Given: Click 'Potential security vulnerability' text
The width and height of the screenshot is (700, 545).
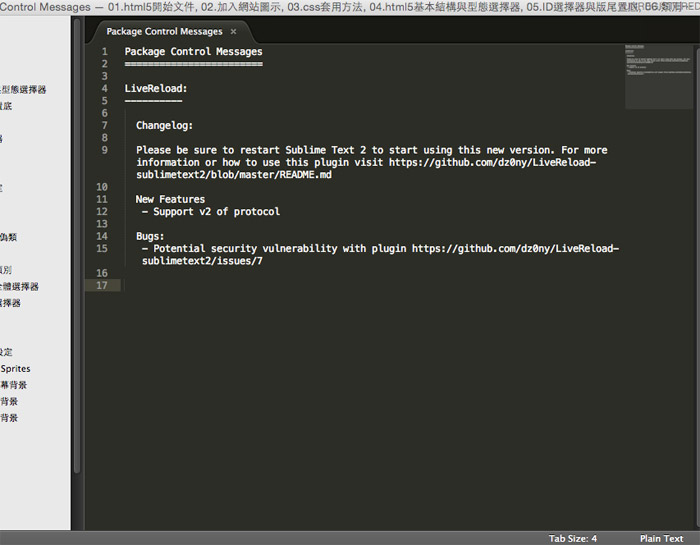Looking at the screenshot, I should pos(245,248).
